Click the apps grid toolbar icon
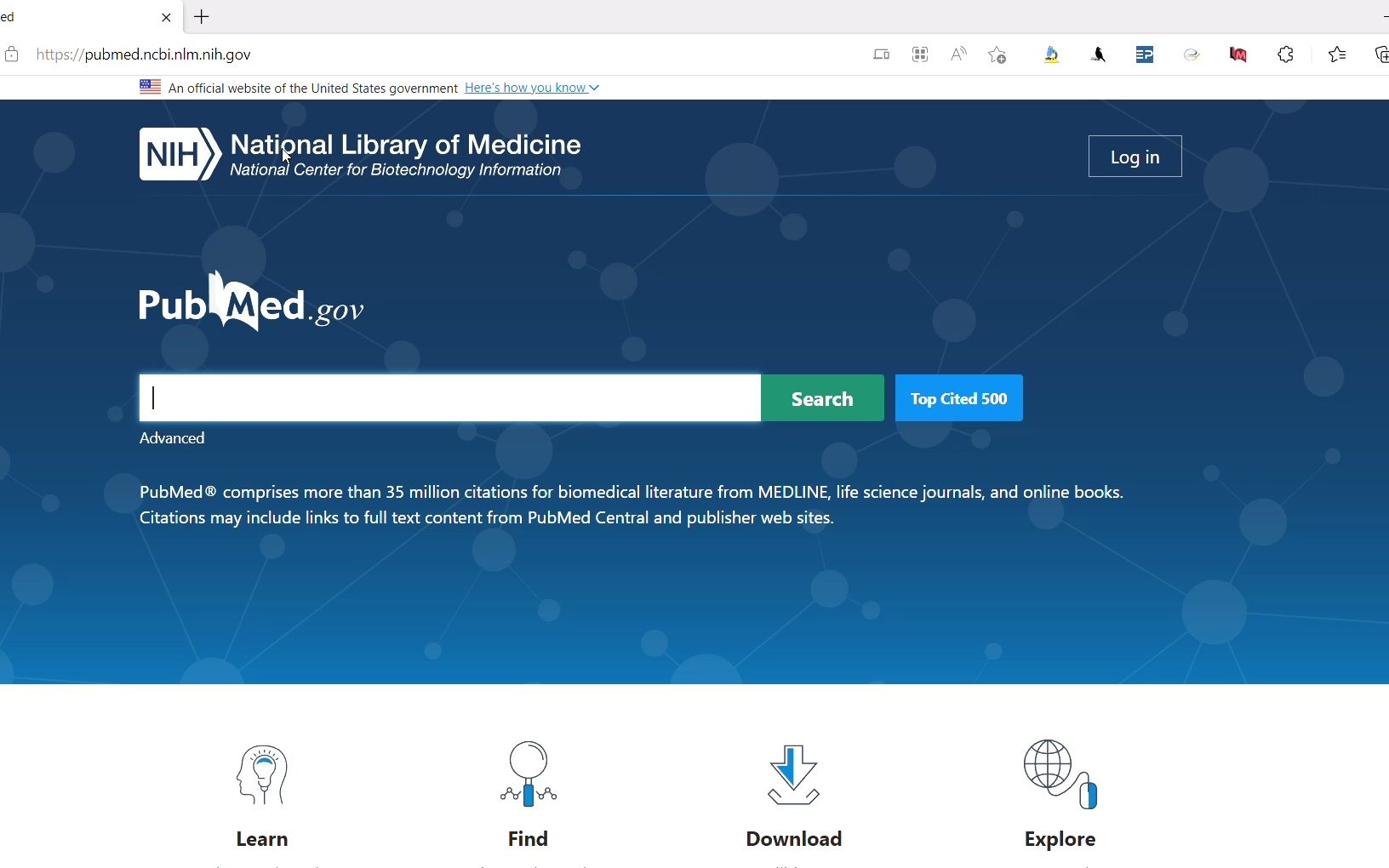Viewport: 1389px width, 868px height. click(920, 54)
